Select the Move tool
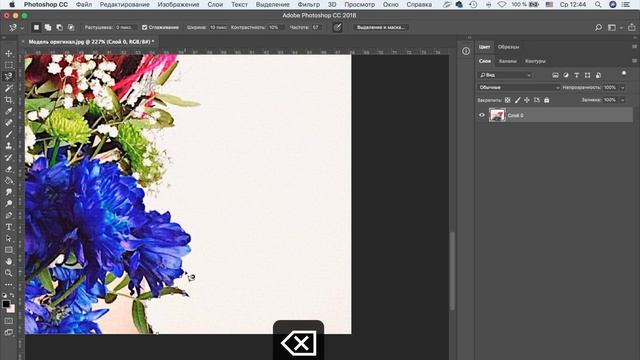The width and height of the screenshot is (640, 360). point(9,53)
